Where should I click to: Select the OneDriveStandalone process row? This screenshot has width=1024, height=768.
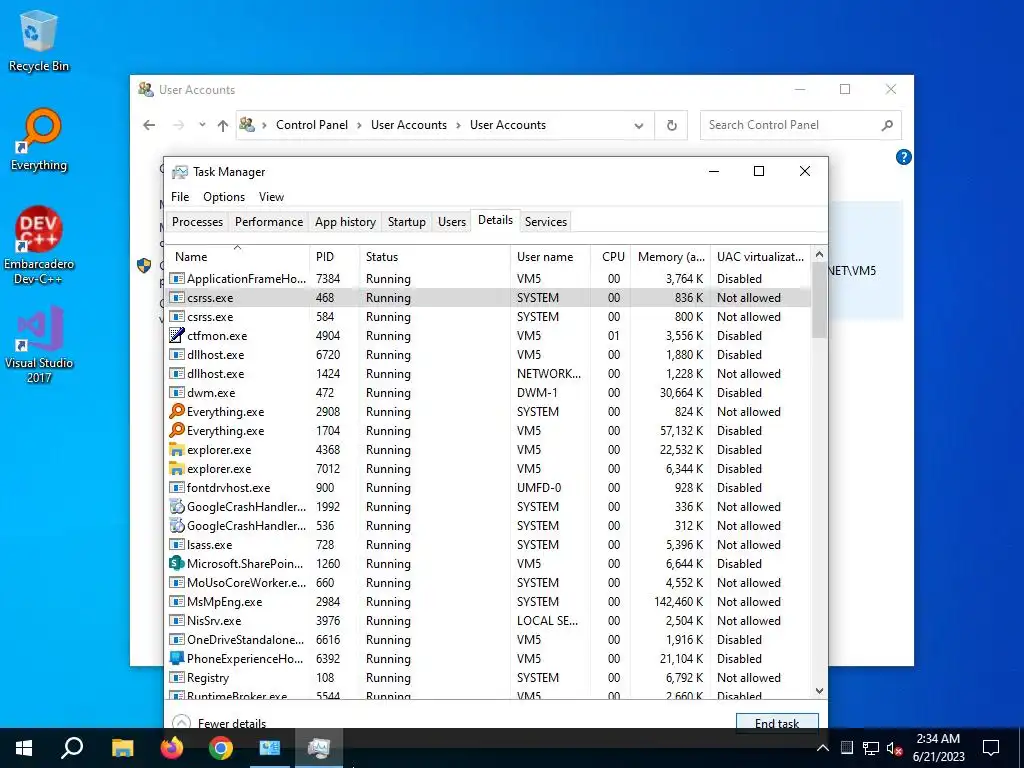click(488, 640)
